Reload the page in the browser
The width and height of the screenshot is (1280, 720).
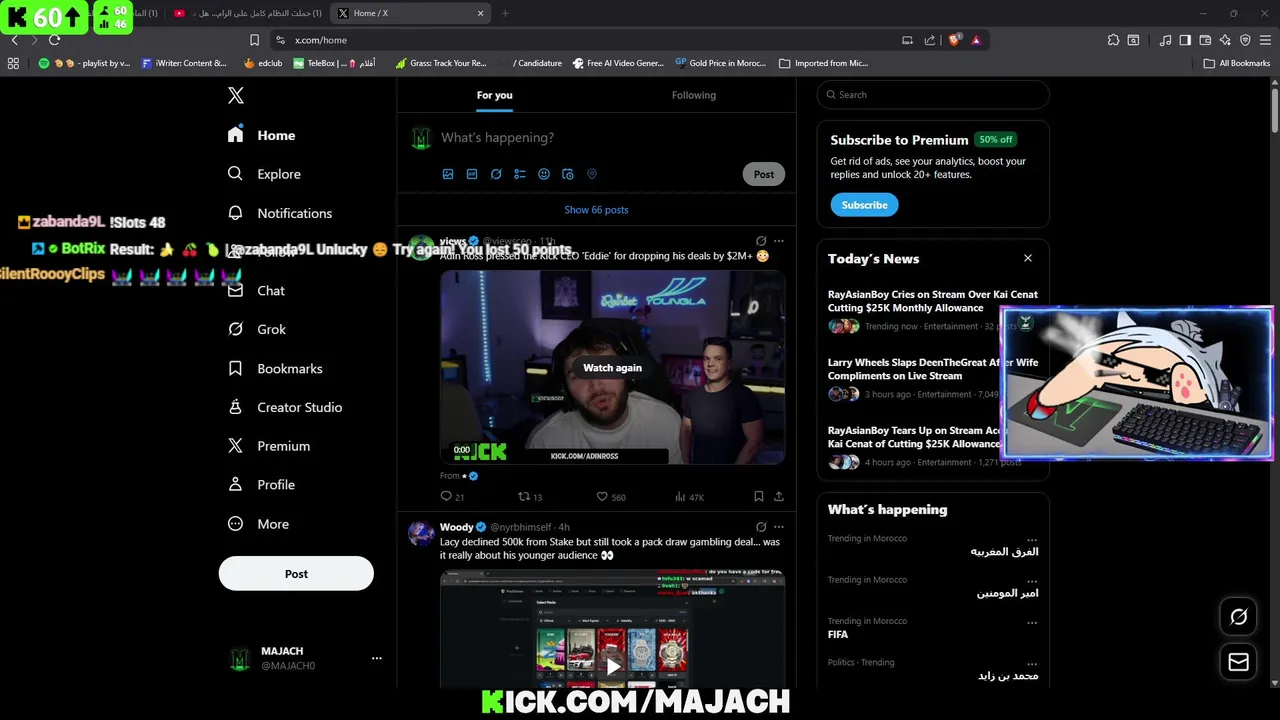coord(54,40)
